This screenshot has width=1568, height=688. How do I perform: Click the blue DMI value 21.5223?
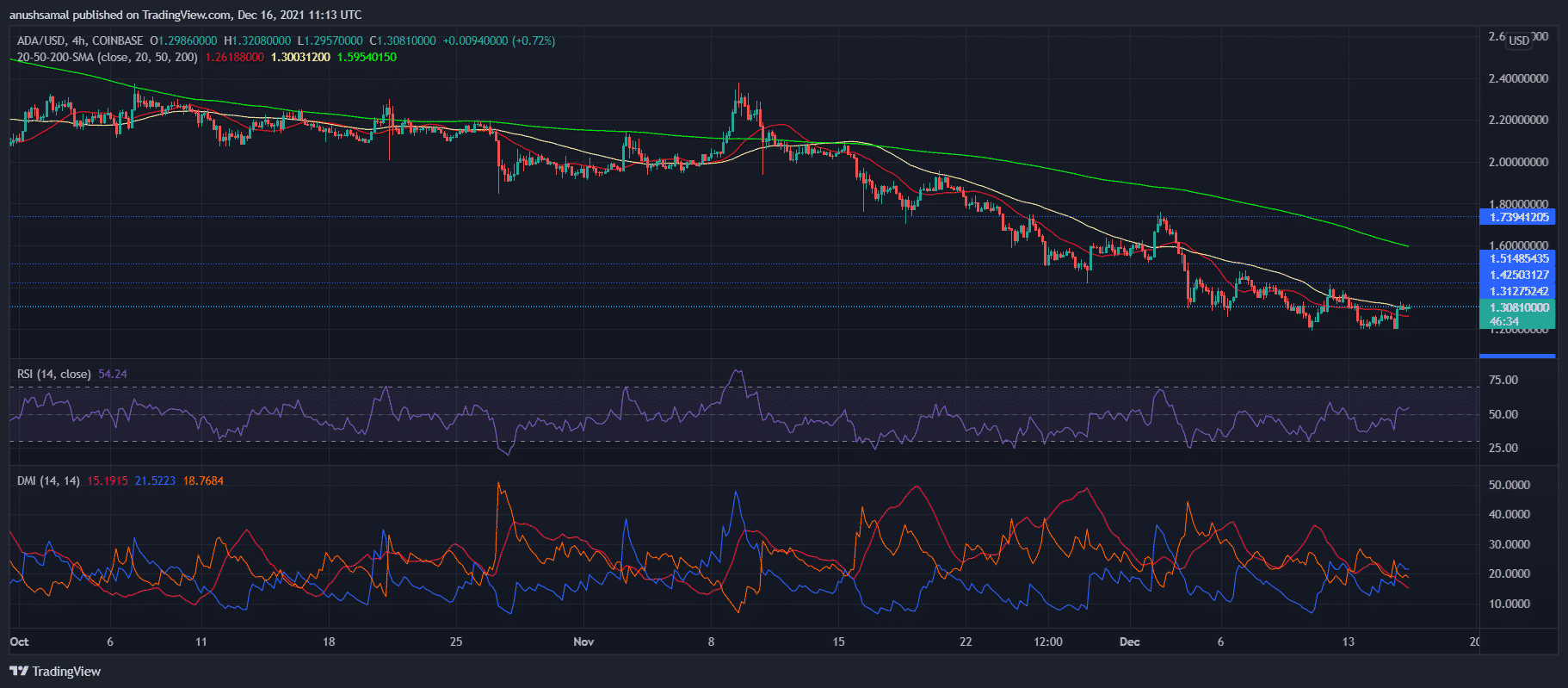click(x=155, y=480)
